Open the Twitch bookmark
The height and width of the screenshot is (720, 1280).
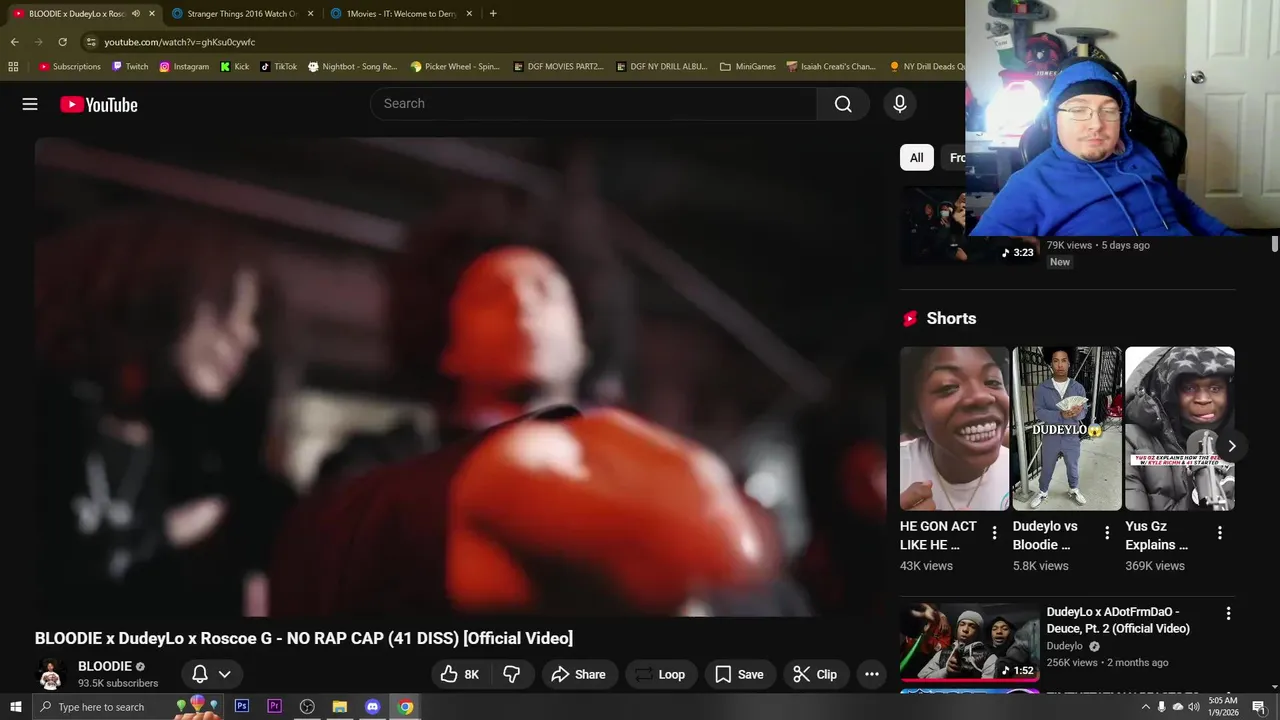[130, 66]
